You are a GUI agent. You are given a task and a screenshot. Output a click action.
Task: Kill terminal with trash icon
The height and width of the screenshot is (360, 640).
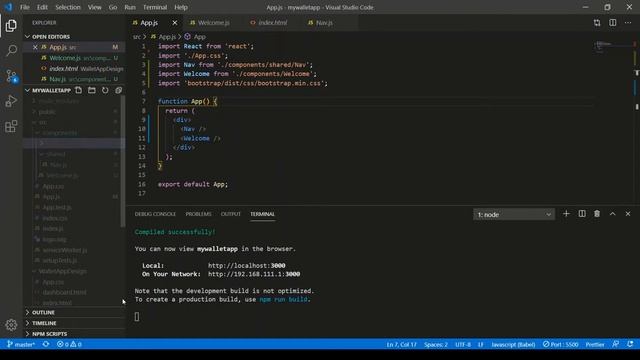(597, 214)
